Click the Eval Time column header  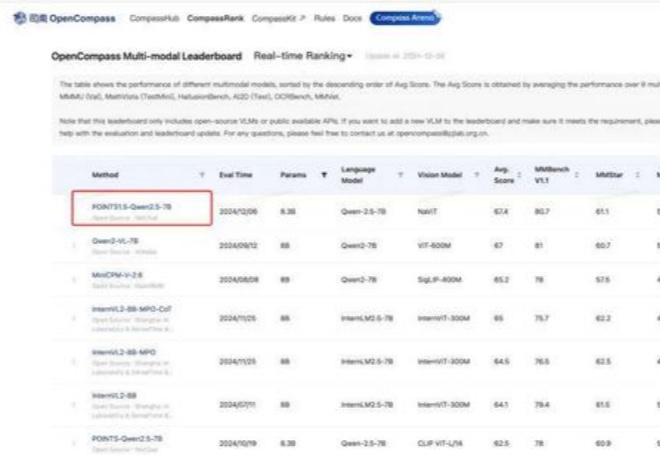pos(236,175)
